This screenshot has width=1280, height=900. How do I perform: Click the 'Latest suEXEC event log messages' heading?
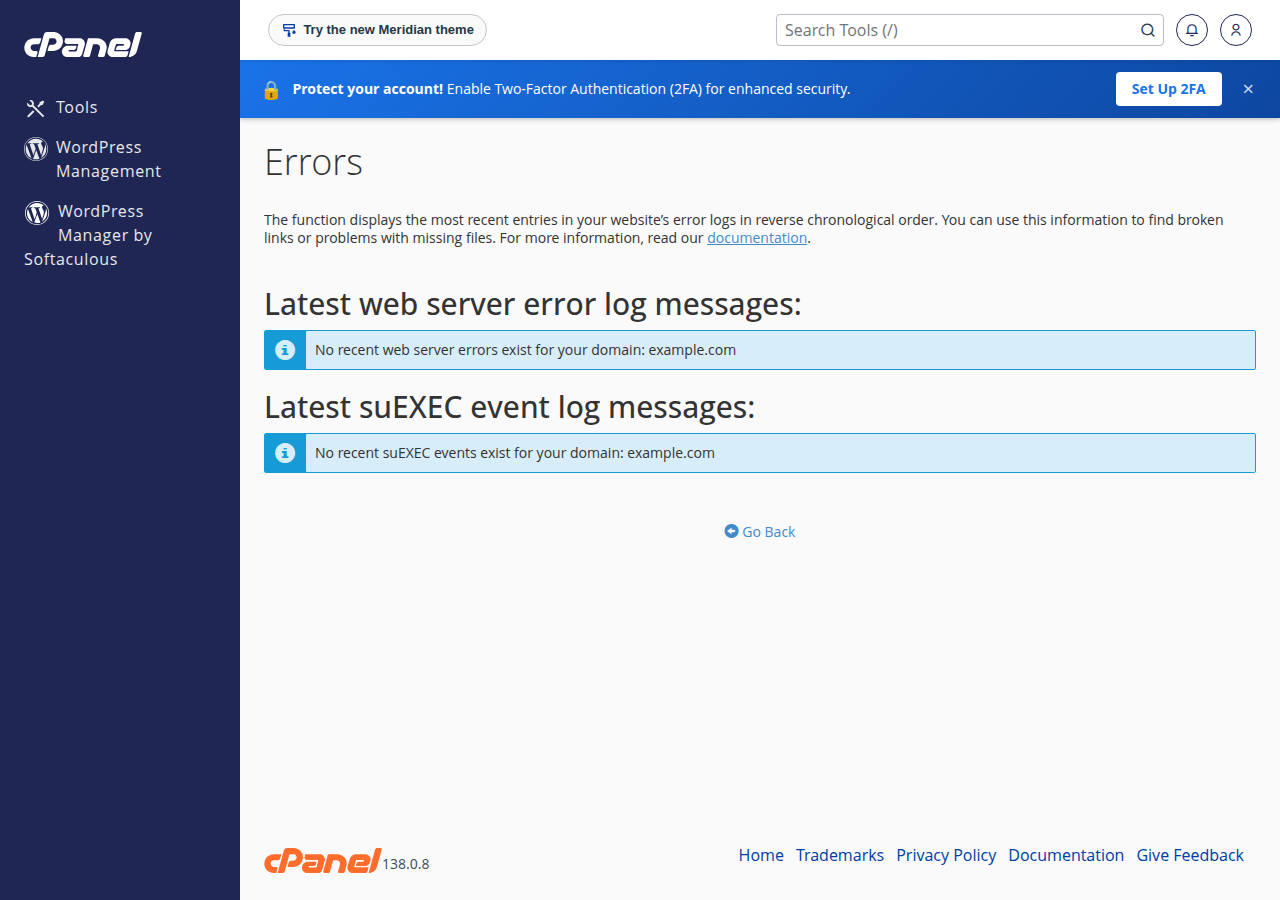pyautogui.click(x=509, y=407)
